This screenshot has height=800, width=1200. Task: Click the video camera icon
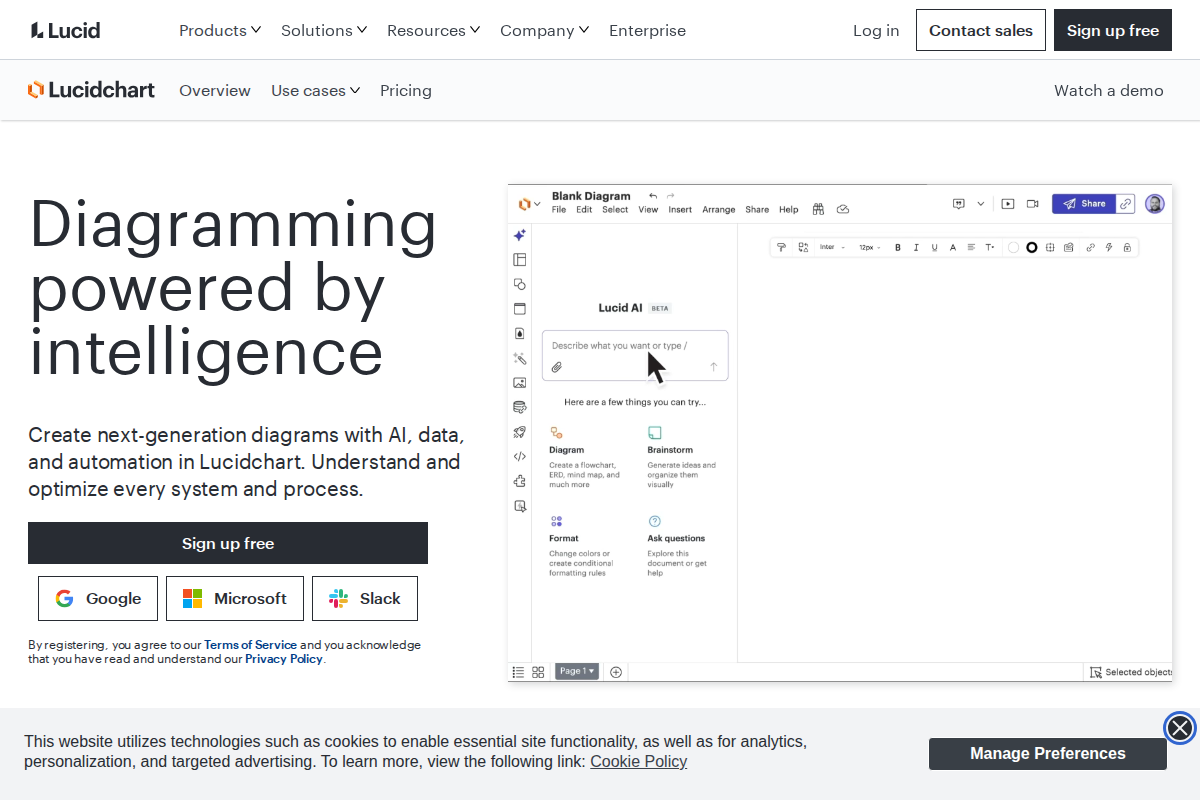[1032, 203]
